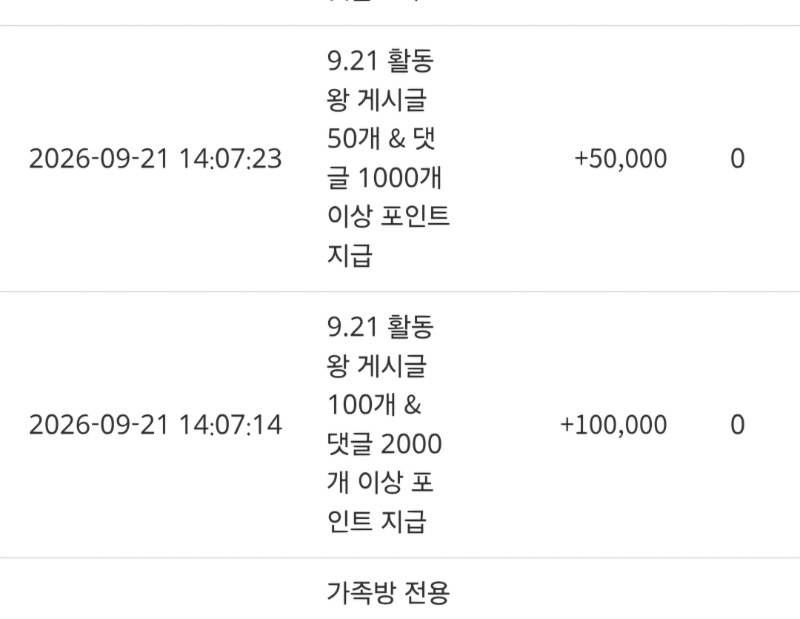Screen dimensions: 800x619
Task: Click the '개 이상 포' text line
Action: 380,482
